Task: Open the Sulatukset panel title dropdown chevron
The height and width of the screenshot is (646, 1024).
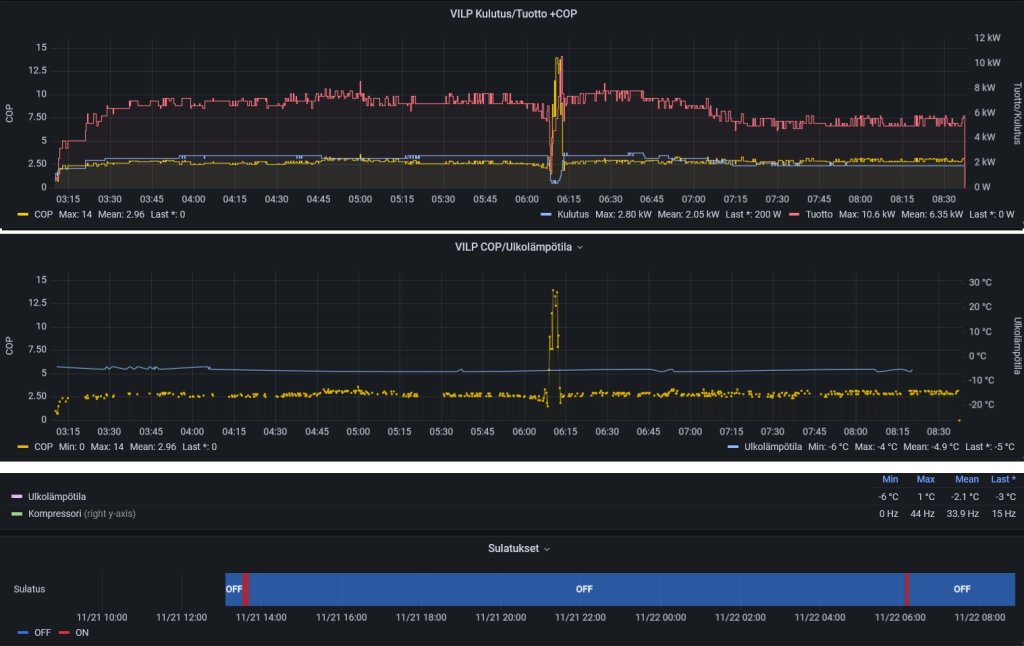Action: pyautogui.click(x=546, y=549)
